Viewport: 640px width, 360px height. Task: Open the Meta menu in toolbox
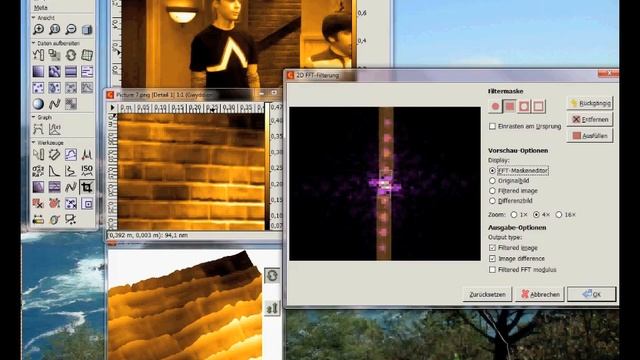coord(40,7)
